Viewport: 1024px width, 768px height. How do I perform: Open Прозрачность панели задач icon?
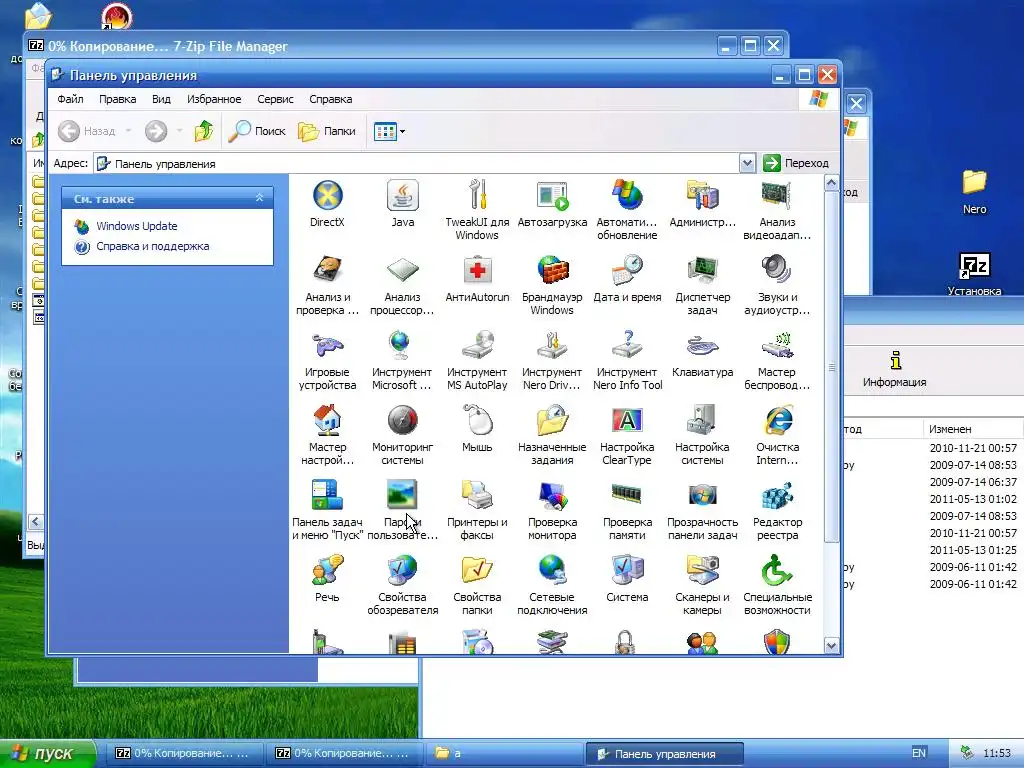(x=702, y=496)
